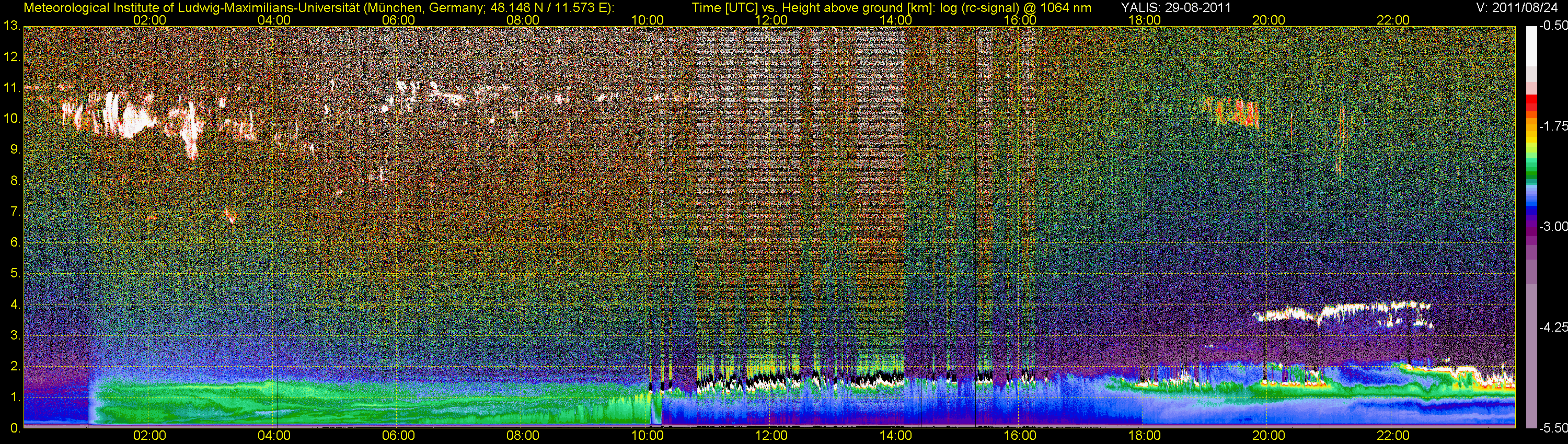Click the -5.50 colorbar scale label

click(x=1553, y=428)
